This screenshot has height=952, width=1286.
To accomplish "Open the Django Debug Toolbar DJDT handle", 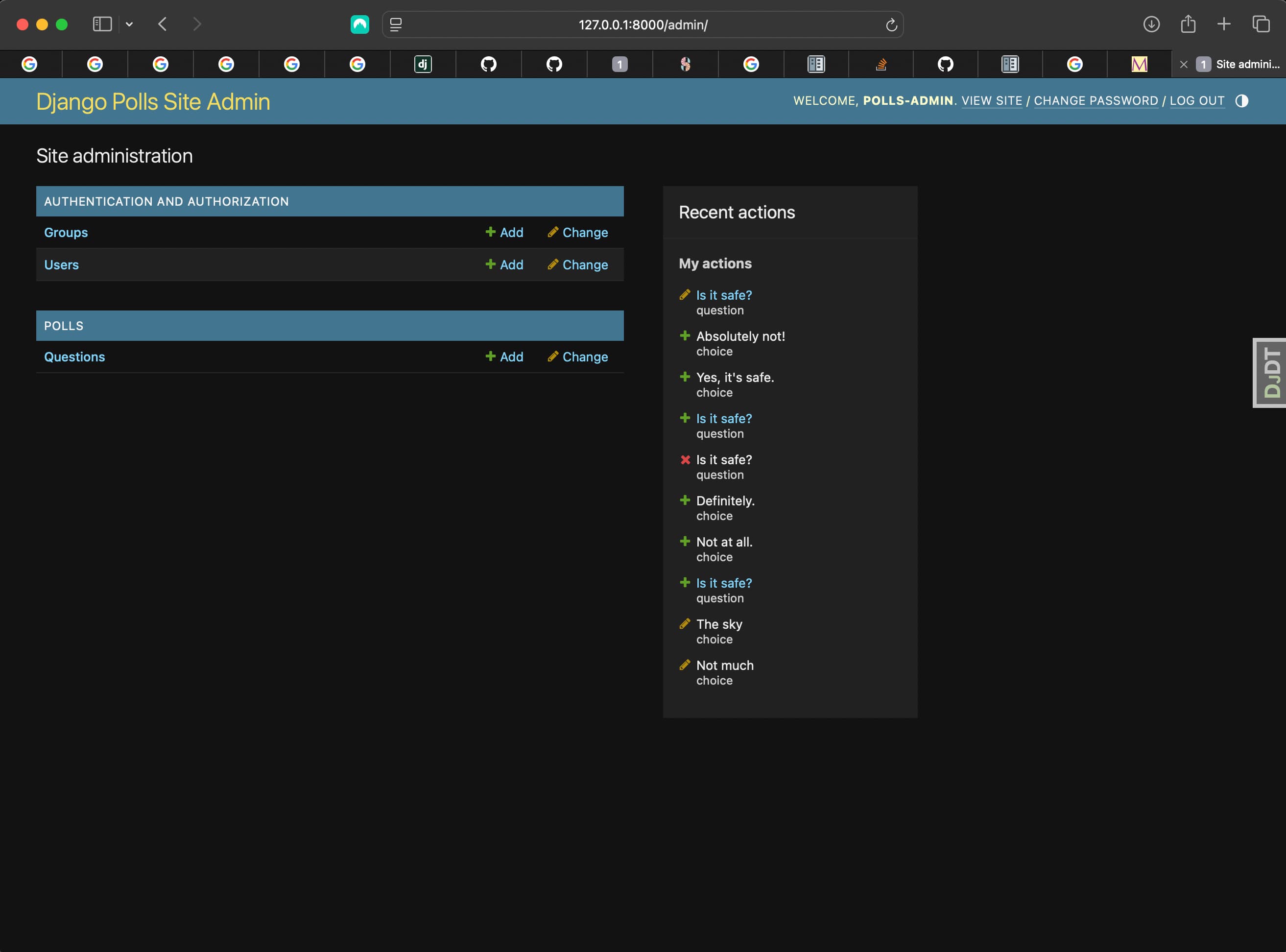I will pyautogui.click(x=1270, y=373).
